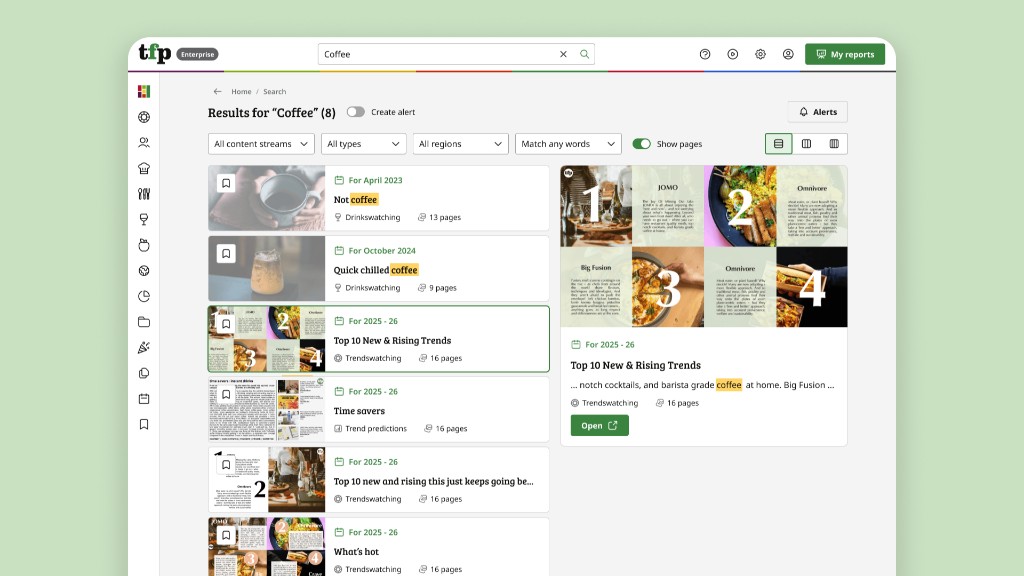Viewport: 1024px width, 576px height.
Task: Open the pie chart sidebar icon
Action: 144,296
